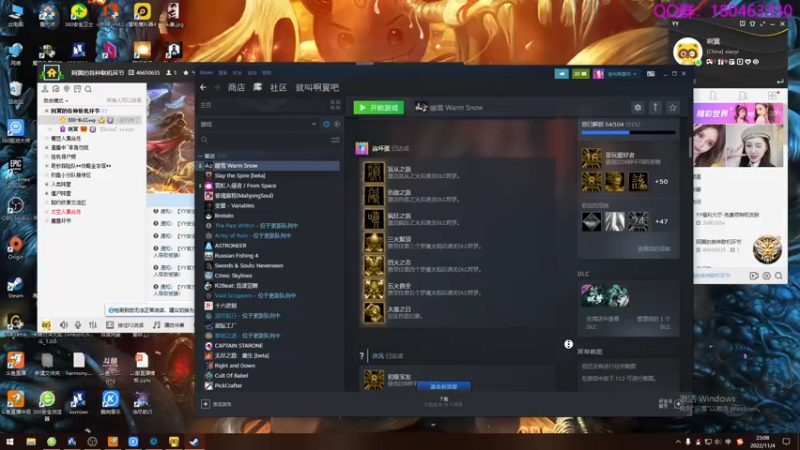Image resolution: width=800 pixels, height=450 pixels.
Task: Show the +50 more unlocked achievements
Action: coord(662,182)
